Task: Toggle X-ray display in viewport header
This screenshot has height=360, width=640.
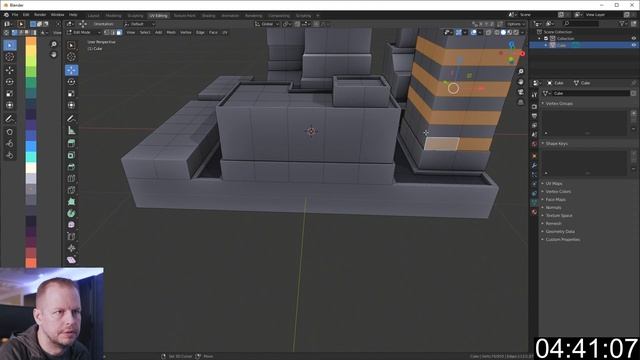Action: point(488,32)
